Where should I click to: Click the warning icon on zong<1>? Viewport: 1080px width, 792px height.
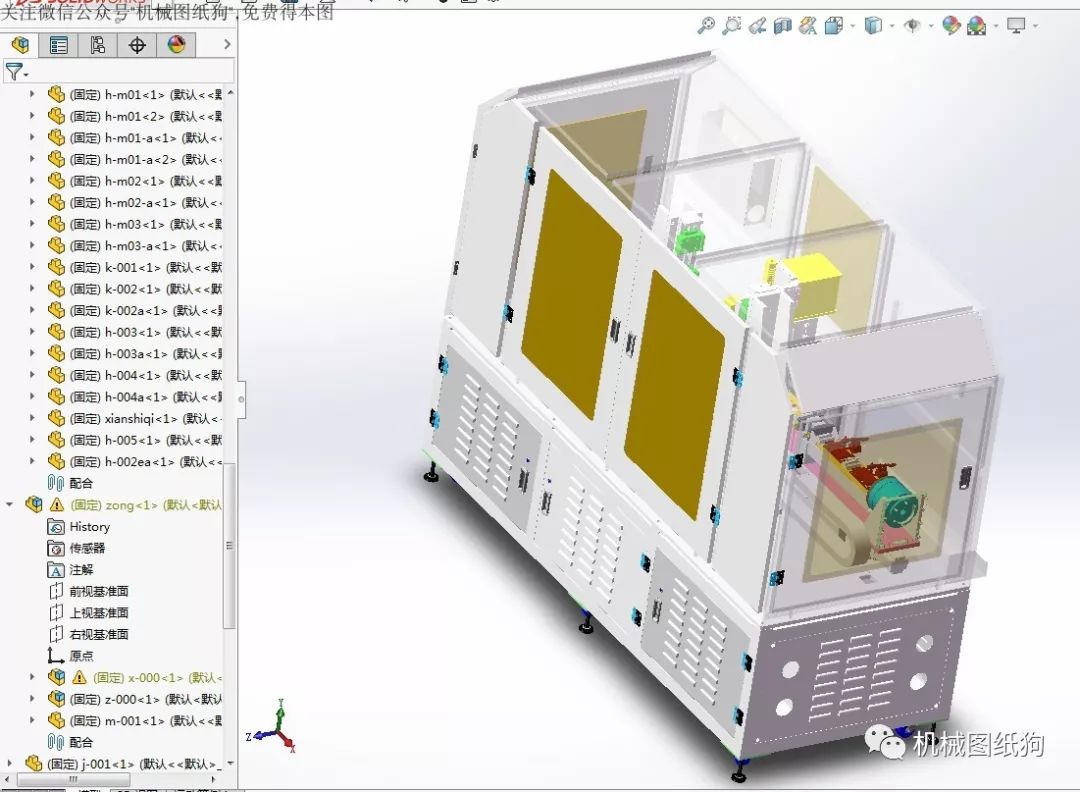tap(57, 505)
